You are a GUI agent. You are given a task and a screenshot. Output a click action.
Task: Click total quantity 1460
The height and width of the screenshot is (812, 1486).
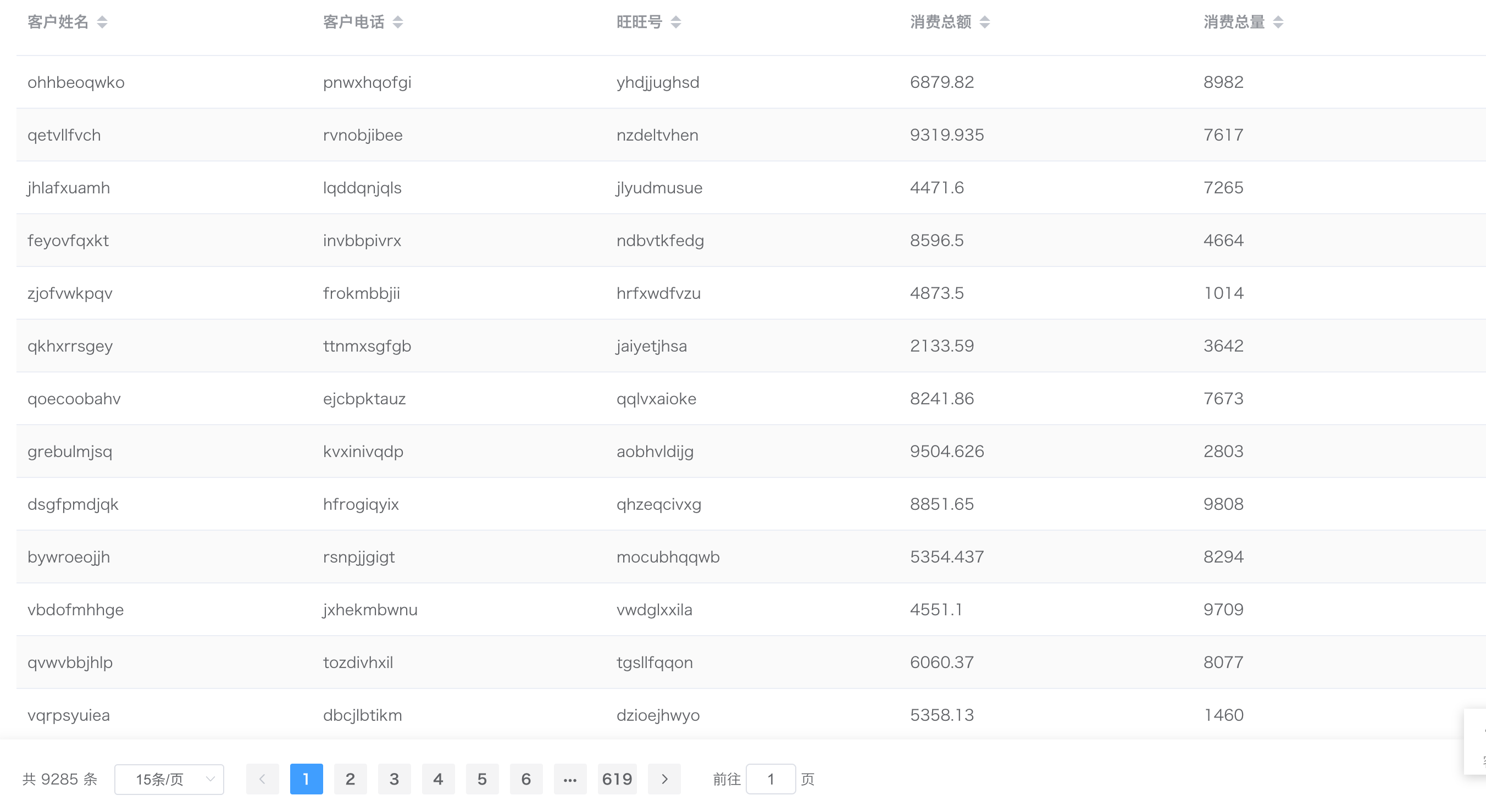(x=1223, y=716)
